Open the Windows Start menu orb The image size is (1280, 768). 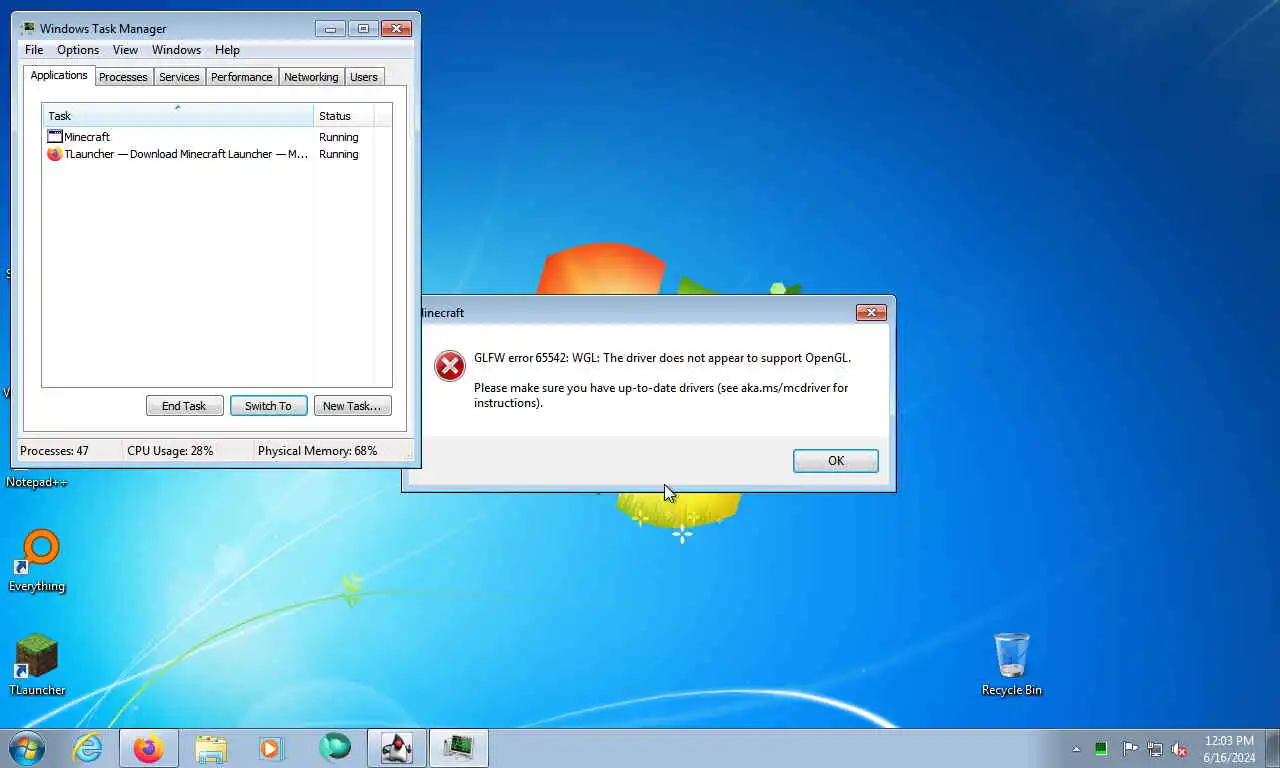(x=26, y=748)
